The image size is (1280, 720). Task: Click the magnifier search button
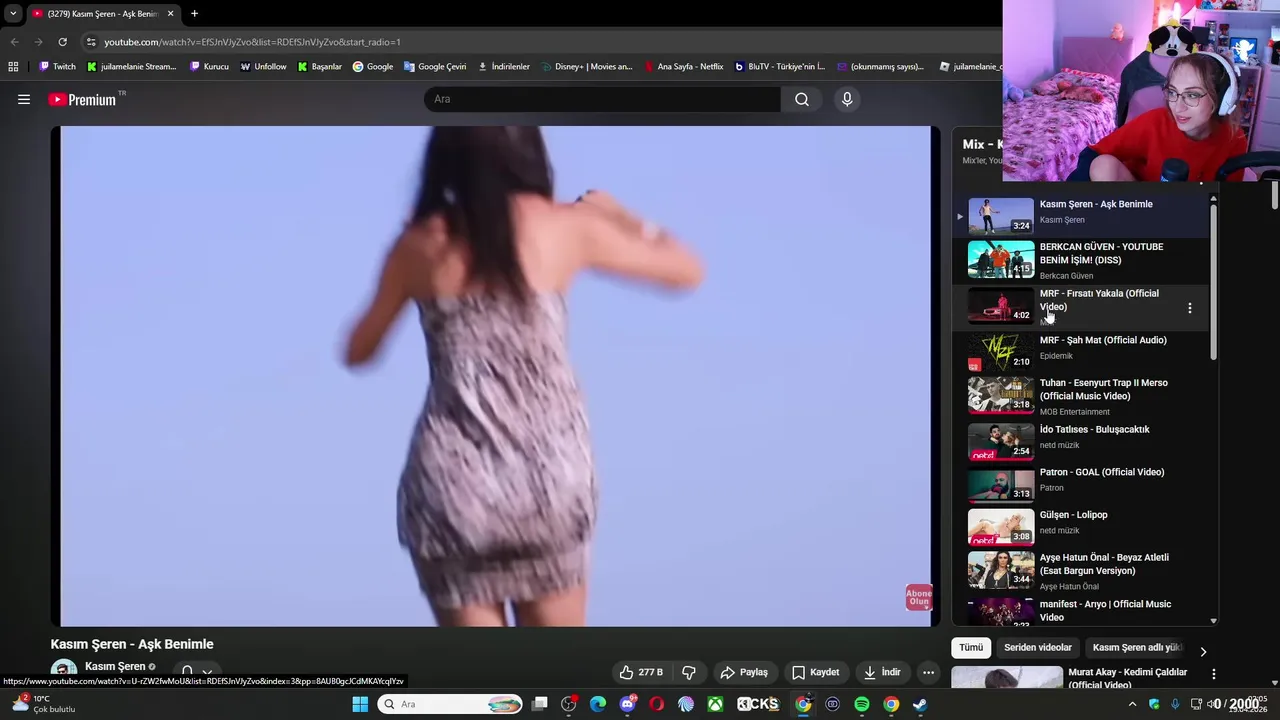[802, 99]
